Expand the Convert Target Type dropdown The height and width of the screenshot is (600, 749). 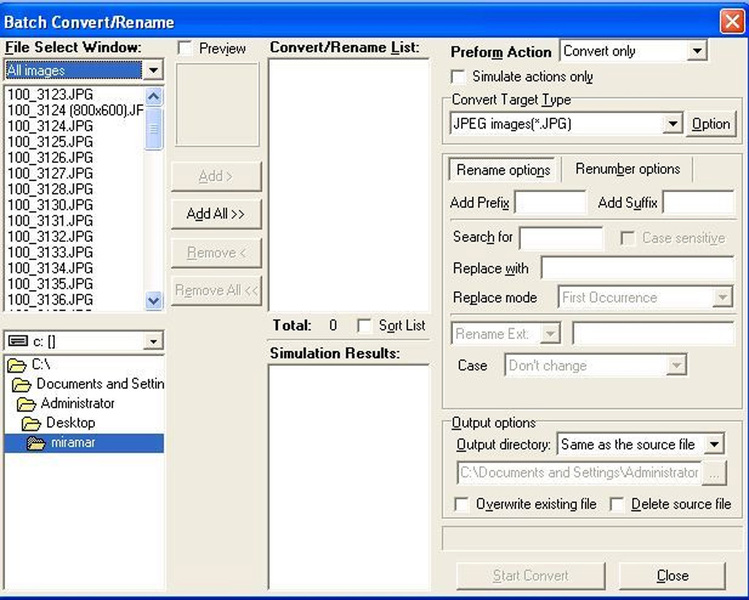pyautogui.click(x=673, y=124)
